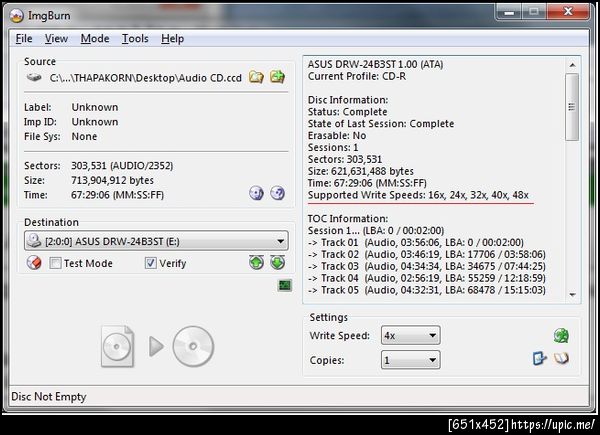Open the small green log window icon
The height and width of the screenshot is (435, 600).
(x=285, y=285)
